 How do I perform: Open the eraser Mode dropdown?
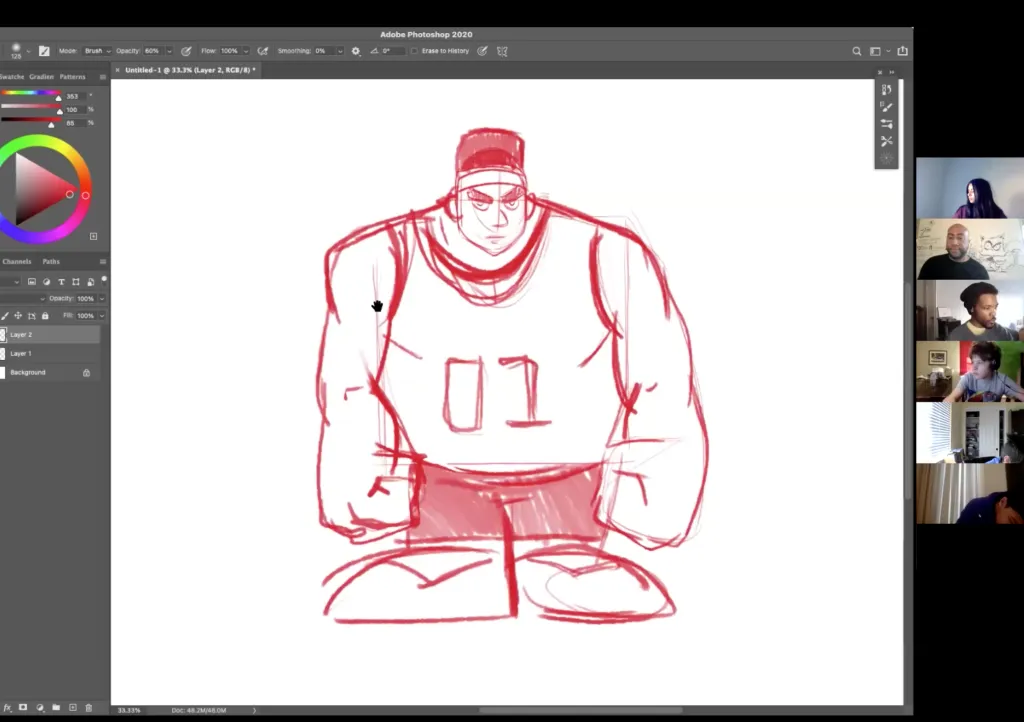pyautogui.click(x=97, y=51)
